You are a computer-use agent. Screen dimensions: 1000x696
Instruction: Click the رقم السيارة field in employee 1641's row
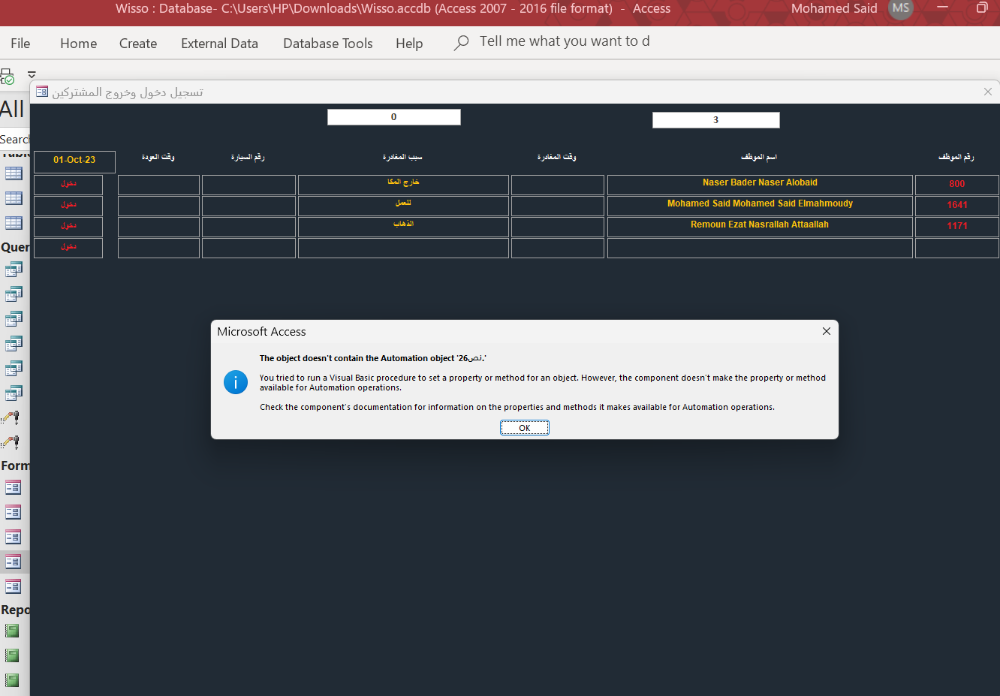click(x=249, y=205)
